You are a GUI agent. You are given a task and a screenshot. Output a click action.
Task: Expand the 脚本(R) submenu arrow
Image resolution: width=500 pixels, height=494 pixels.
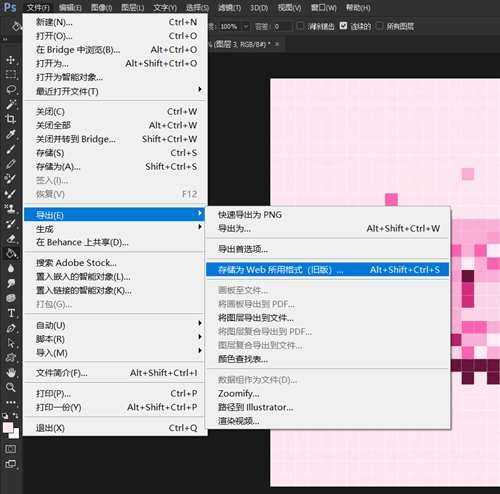(200, 337)
